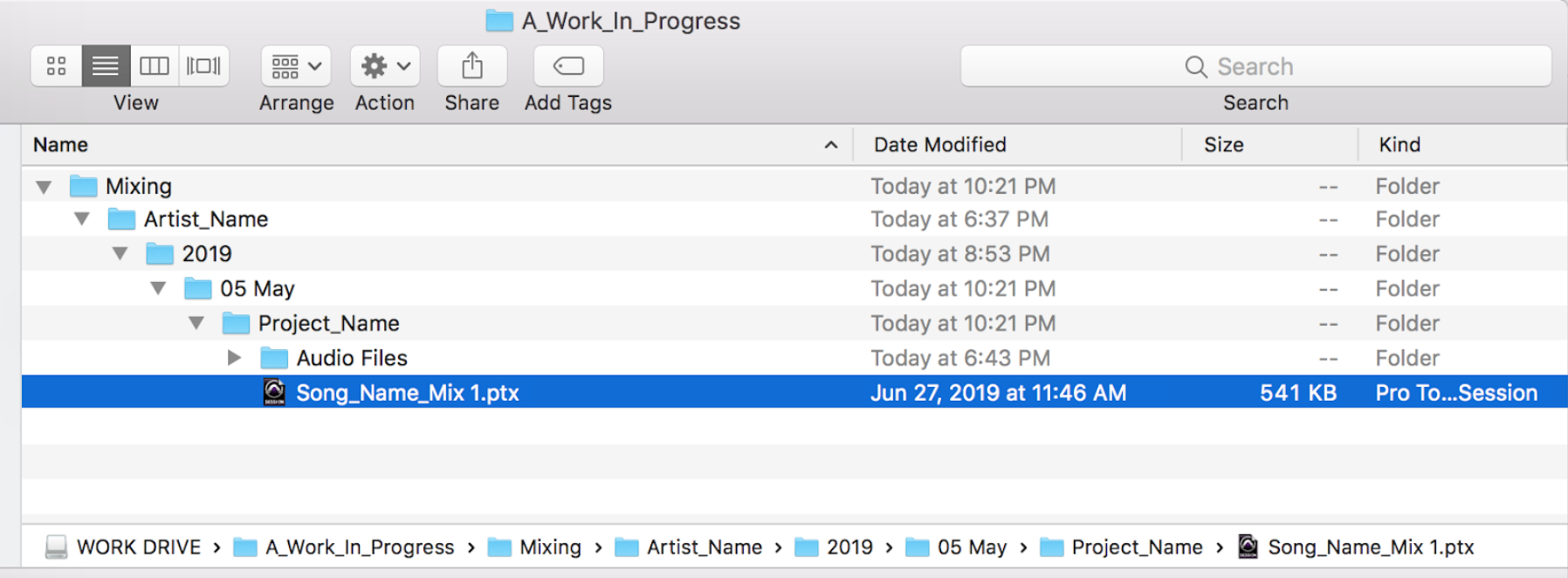Image resolution: width=1568 pixels, height=578 pixels.
Task: Click the Share toolbar button
Action: point(472,66)
